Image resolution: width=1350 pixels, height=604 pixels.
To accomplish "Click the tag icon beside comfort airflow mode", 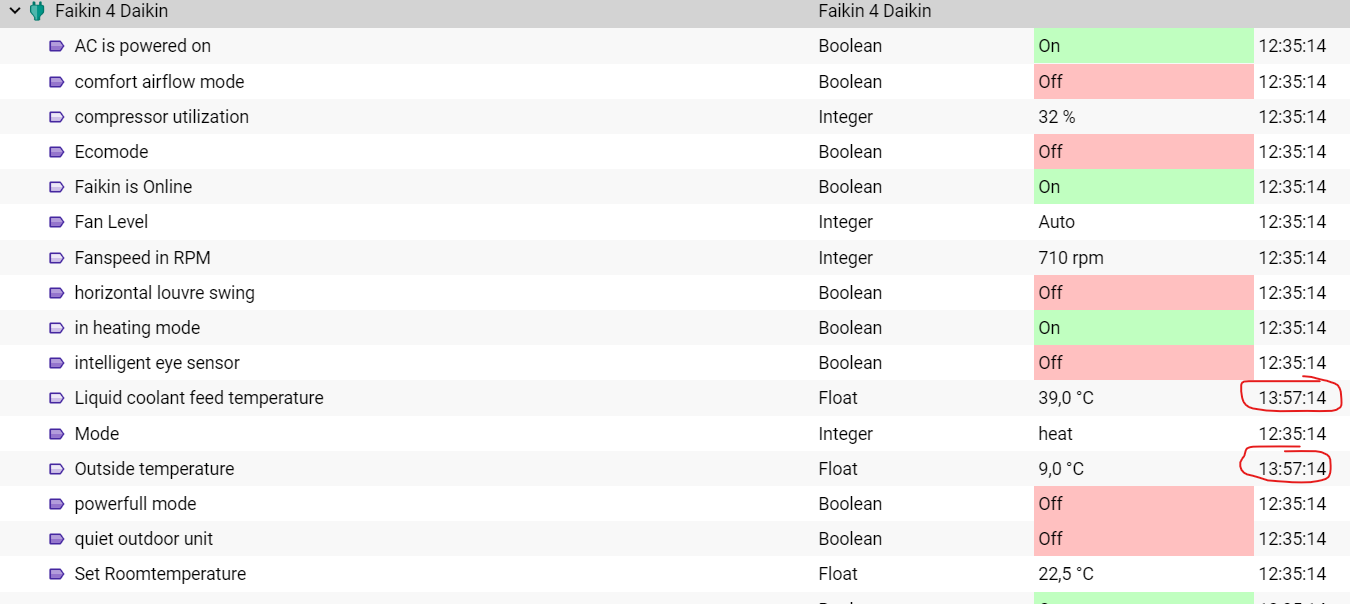I will (57, 82).
